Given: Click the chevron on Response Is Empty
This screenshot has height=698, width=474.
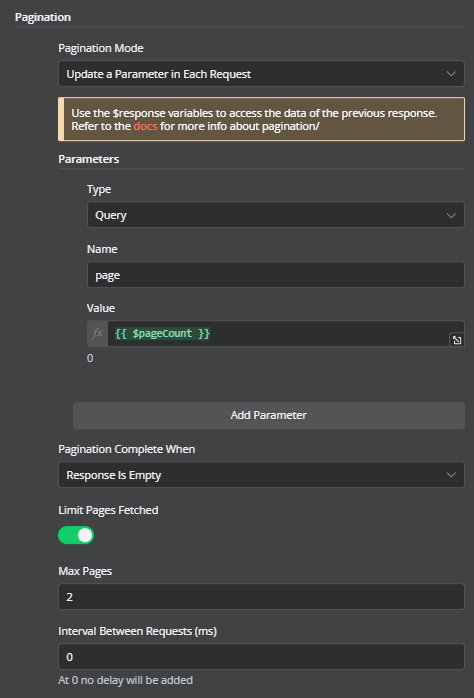Looking at the screenshot, I should pos(451,475).
